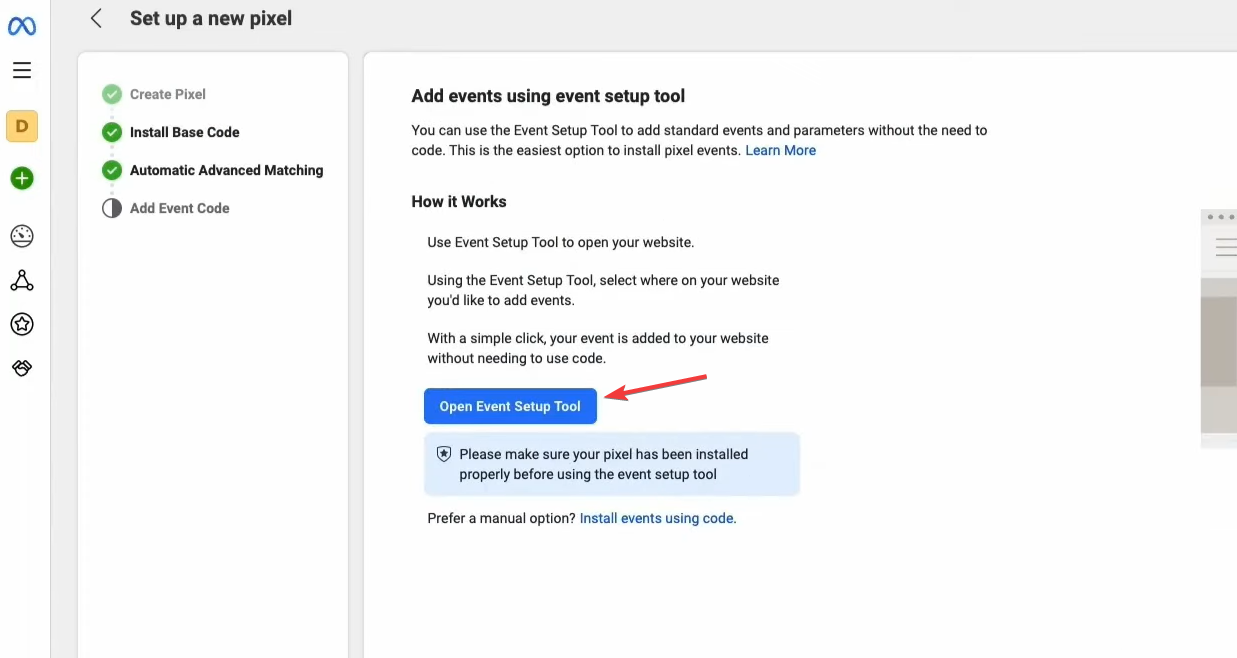Click the green plus create button

pyautogui.click(x=22, y=179)
